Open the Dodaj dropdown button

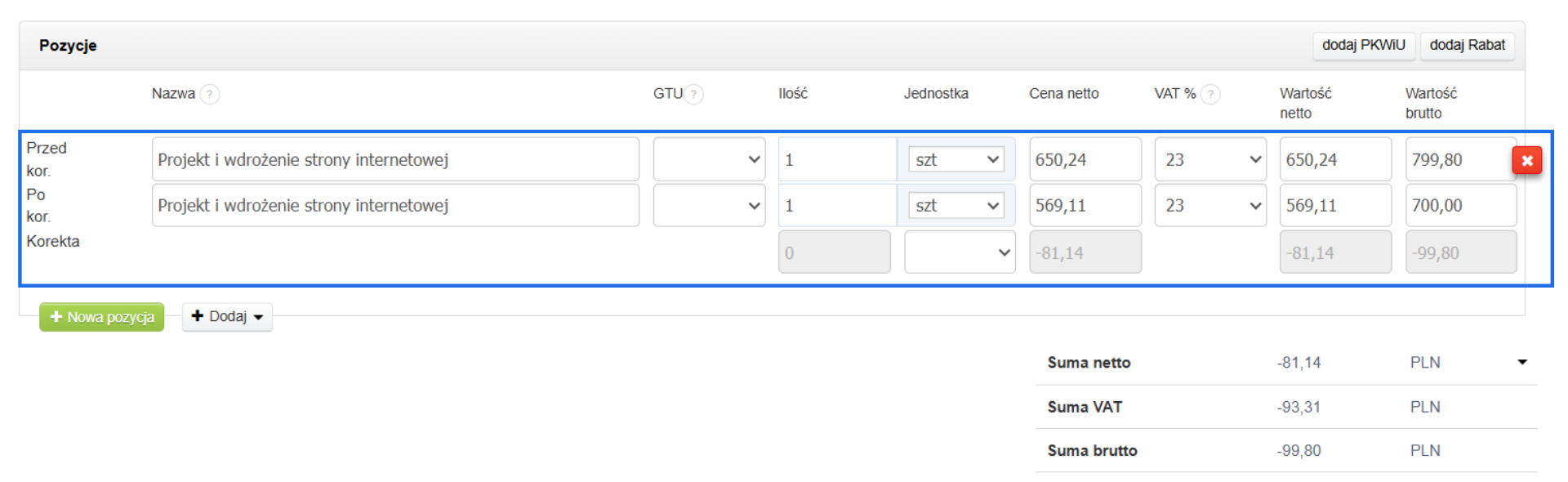tap(227, 317)
